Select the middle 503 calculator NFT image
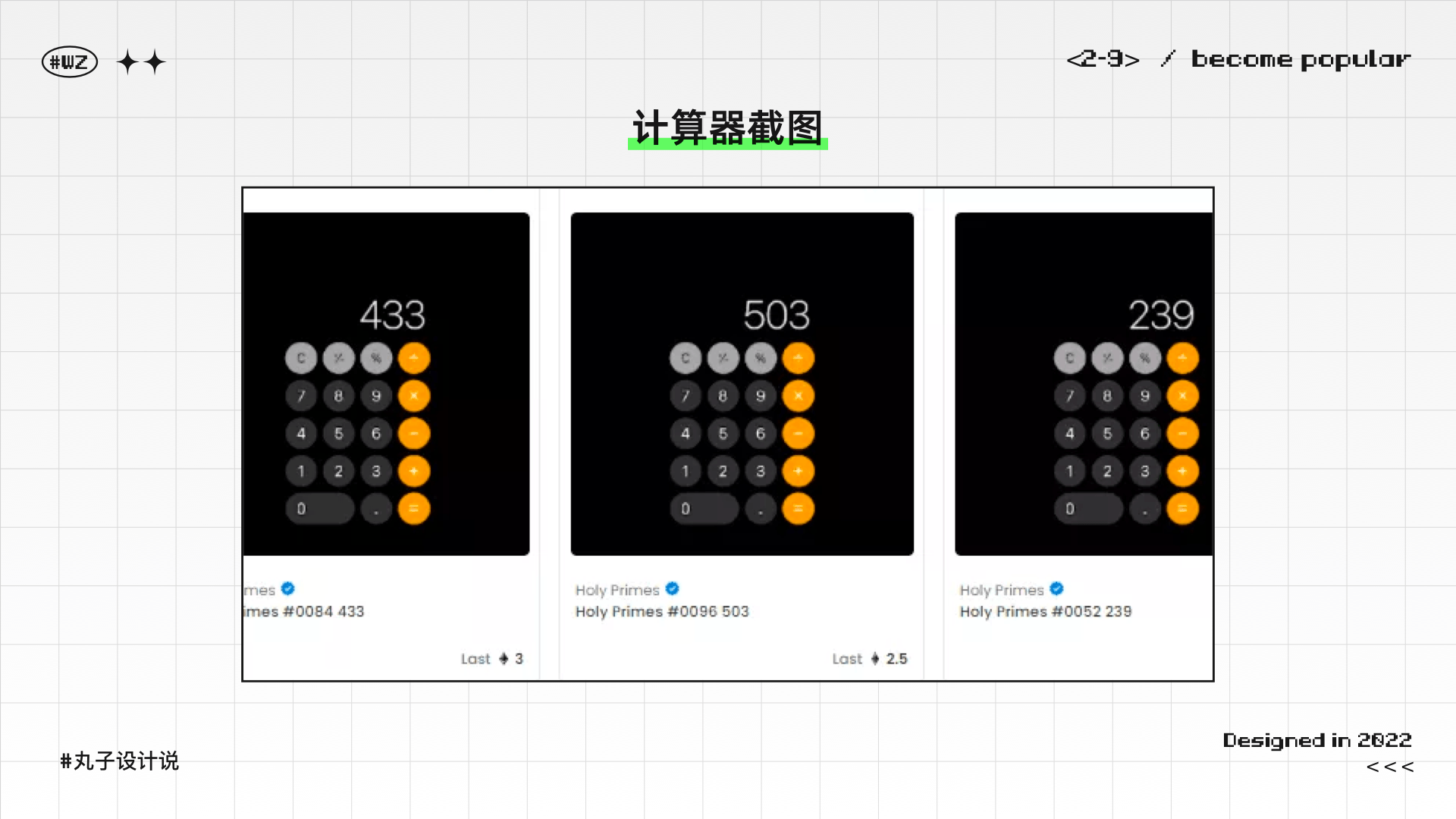Image resolution: width=1456 pixels, height=819 pixels. 742,384
